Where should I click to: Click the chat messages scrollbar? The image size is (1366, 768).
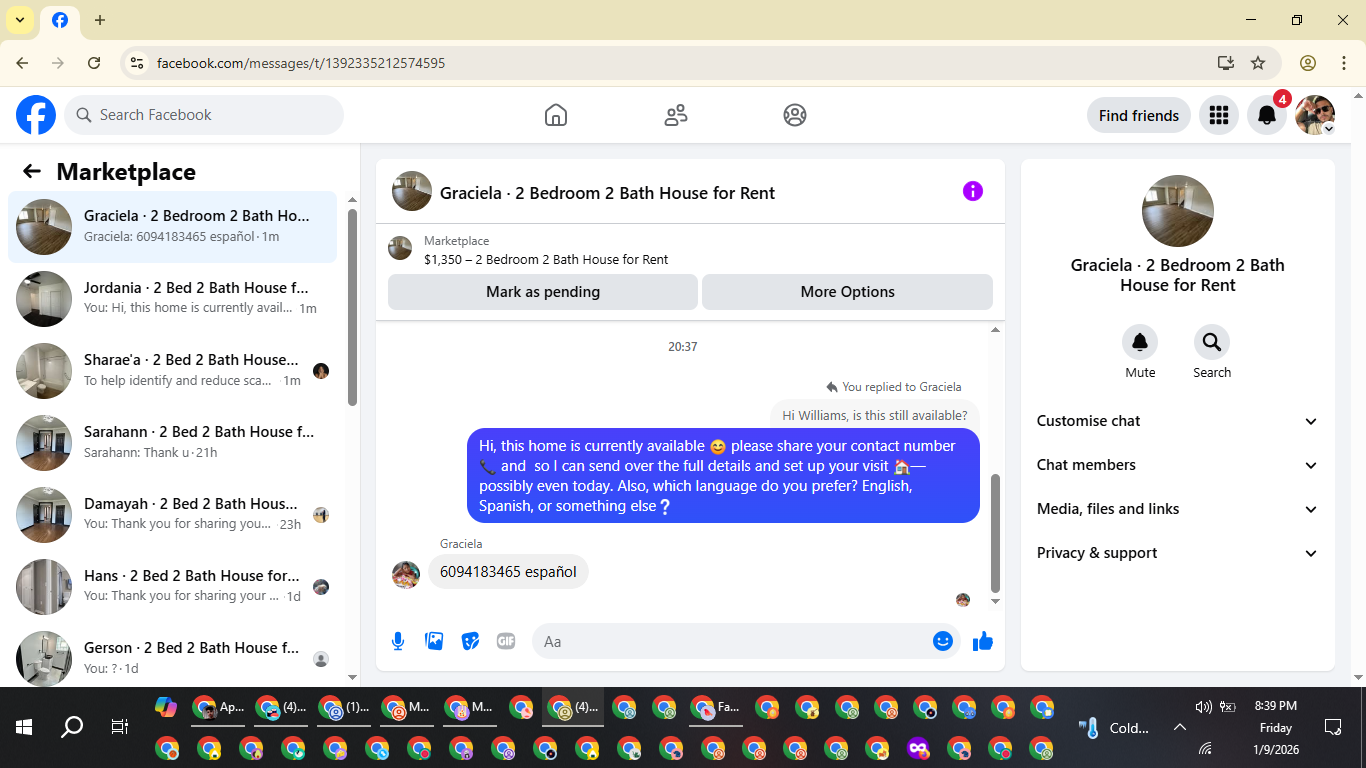pos(995,533)
